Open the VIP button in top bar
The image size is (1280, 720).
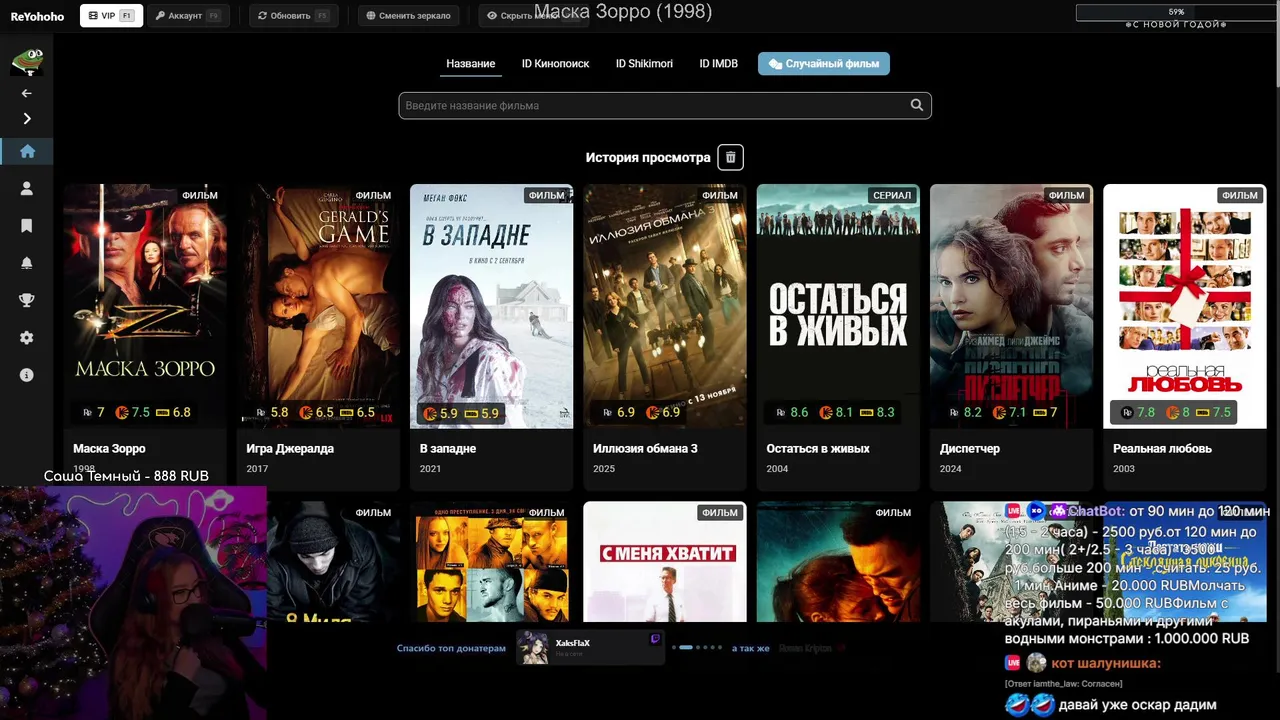(x=111, y=16)
